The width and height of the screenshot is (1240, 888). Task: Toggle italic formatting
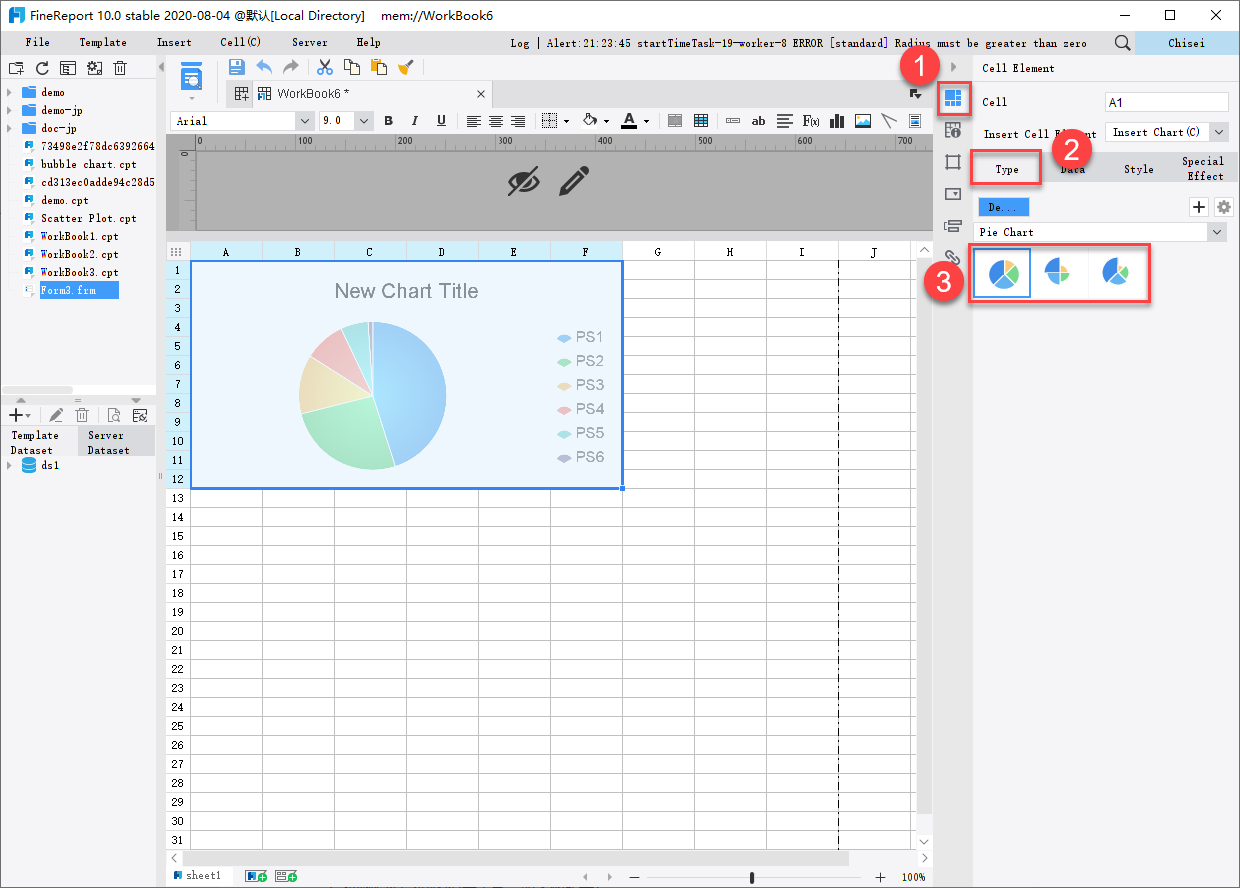click(x=414, y=120)
